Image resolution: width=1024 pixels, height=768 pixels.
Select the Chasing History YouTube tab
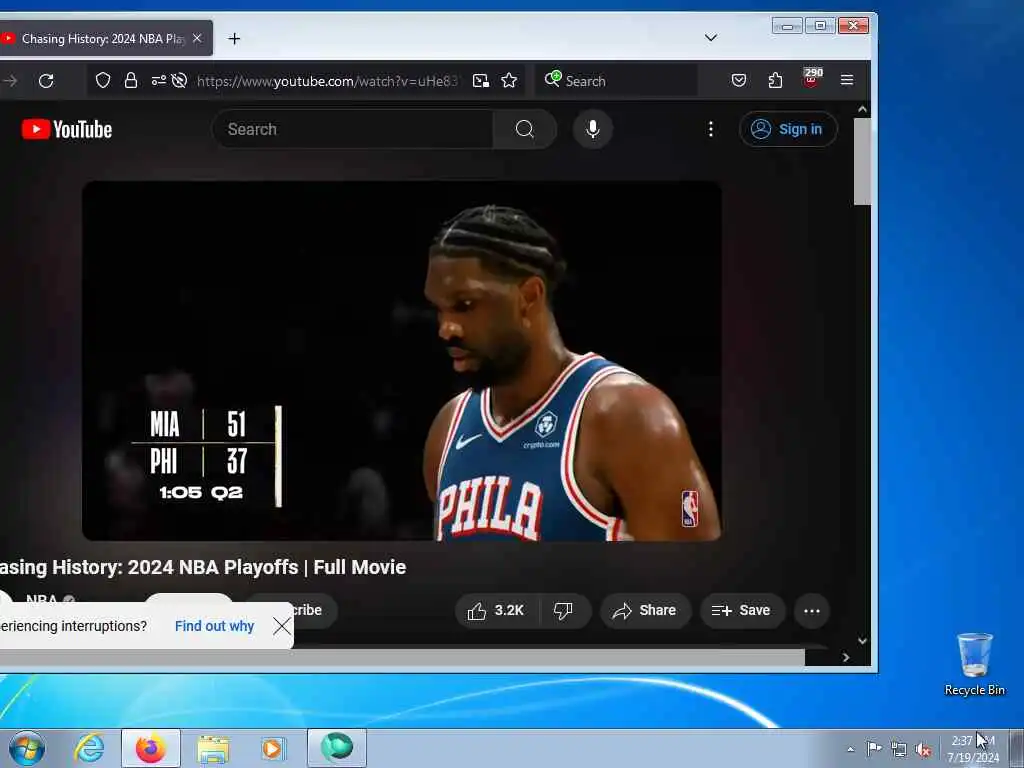coord(101,39)
